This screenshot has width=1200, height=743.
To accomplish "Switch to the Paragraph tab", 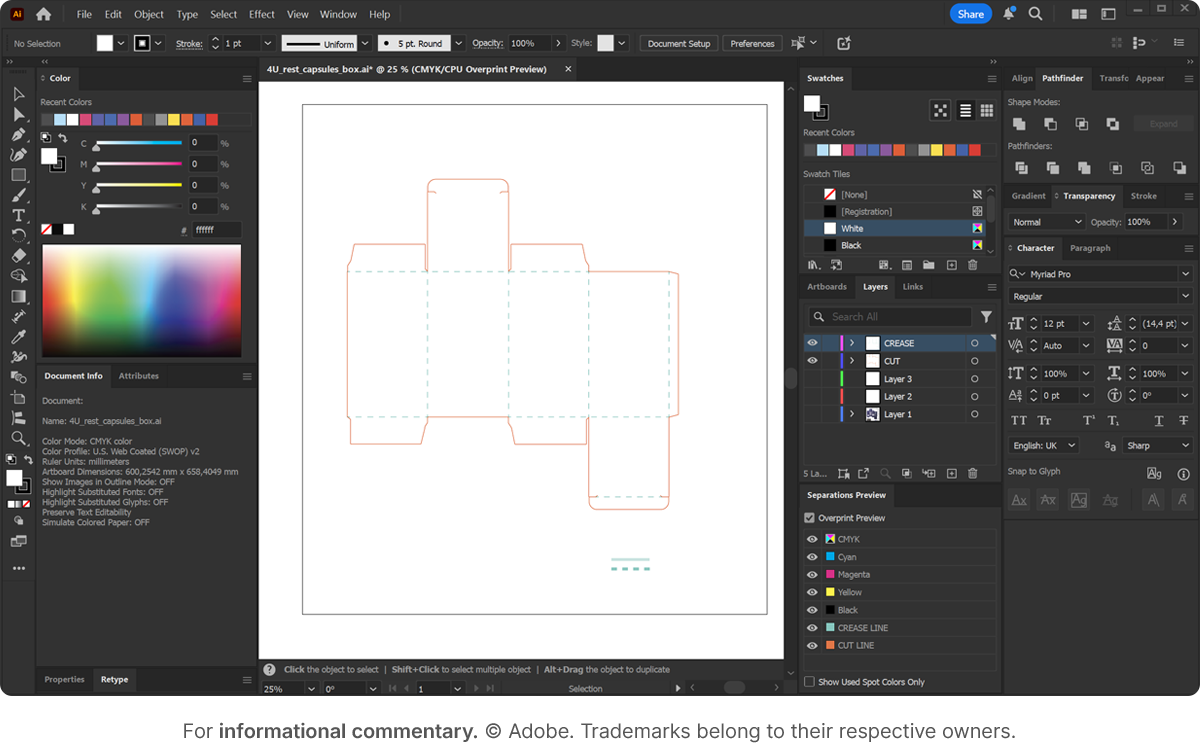I will point(1090,248).
